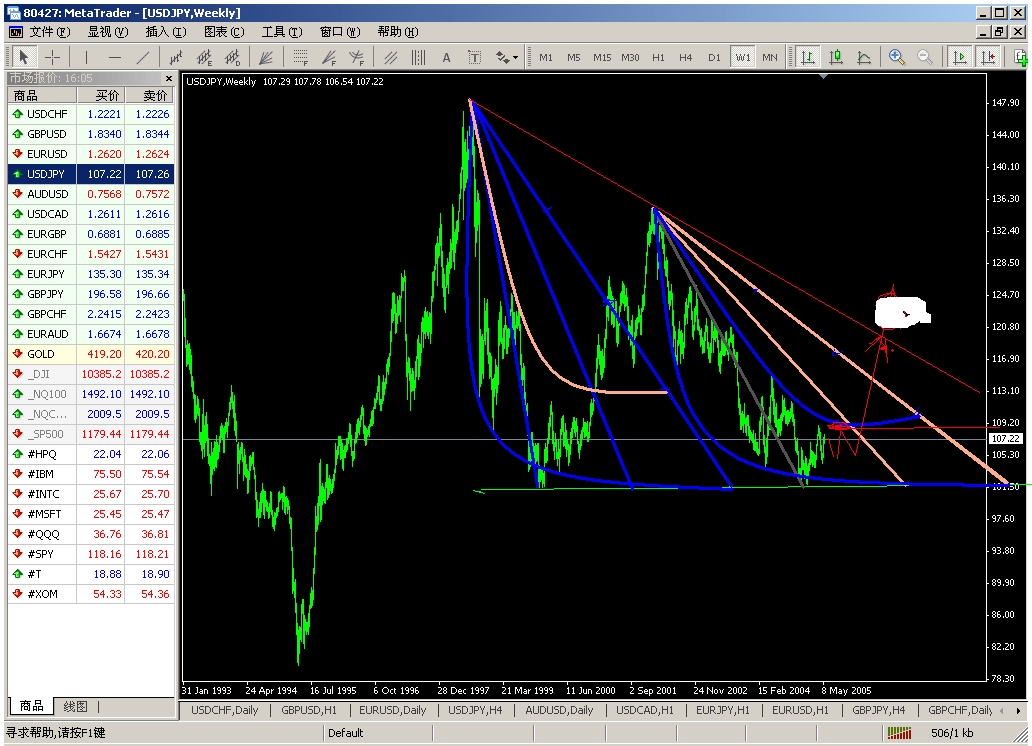This screenshot has height=746, width=1032.
Task: Click the D1 daily timeframe button
Action: [716, 57]
